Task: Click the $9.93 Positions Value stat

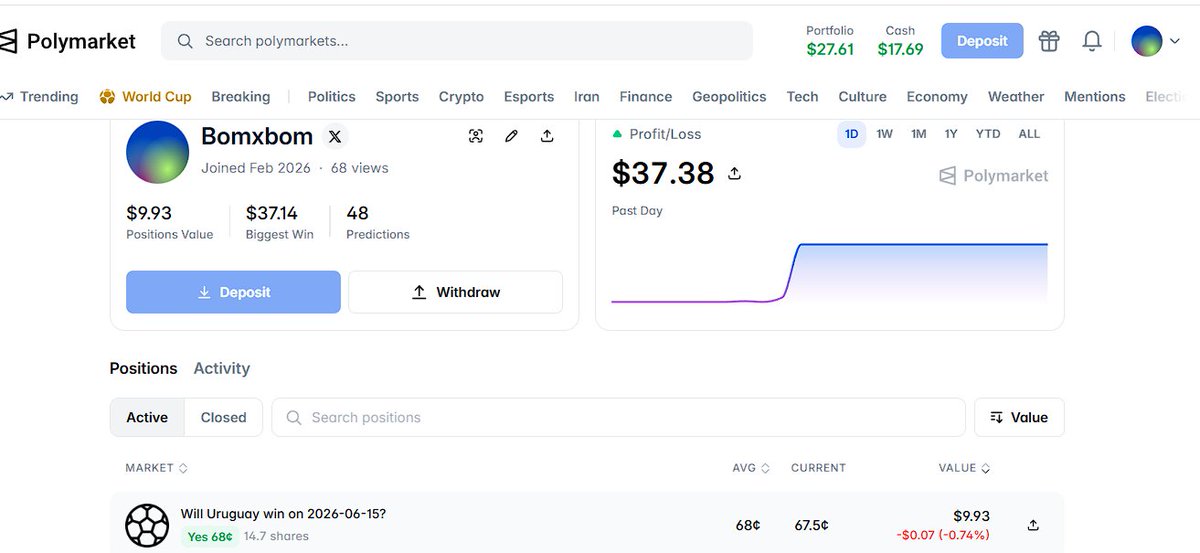Action: click(x=169, y=222)
